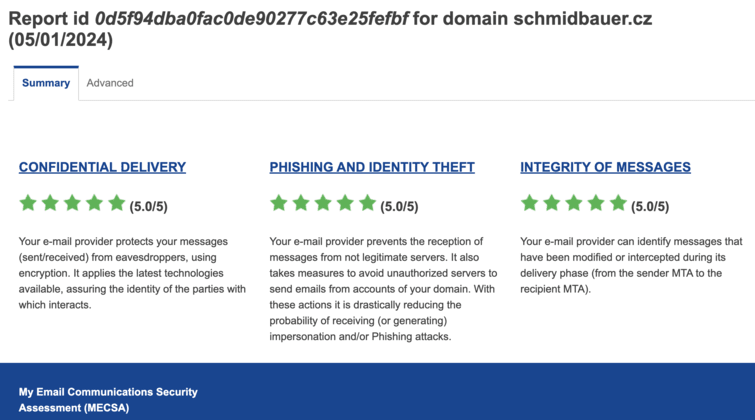Click the Confidential Delivery description paragraph
The height and width of the screenshot is (420, 755).
click(132, 273)
